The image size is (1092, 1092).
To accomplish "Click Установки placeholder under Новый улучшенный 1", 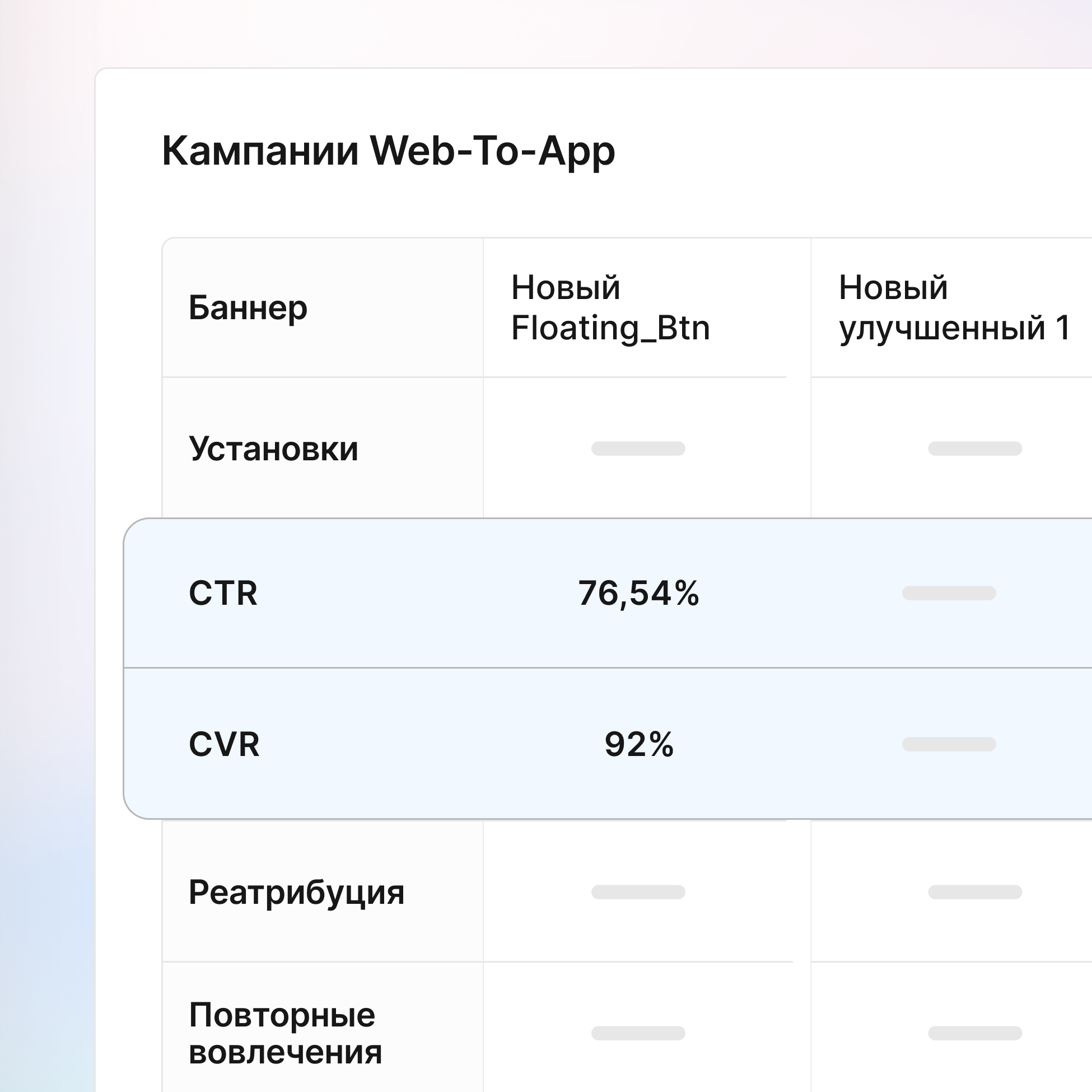I will point(974,449).
